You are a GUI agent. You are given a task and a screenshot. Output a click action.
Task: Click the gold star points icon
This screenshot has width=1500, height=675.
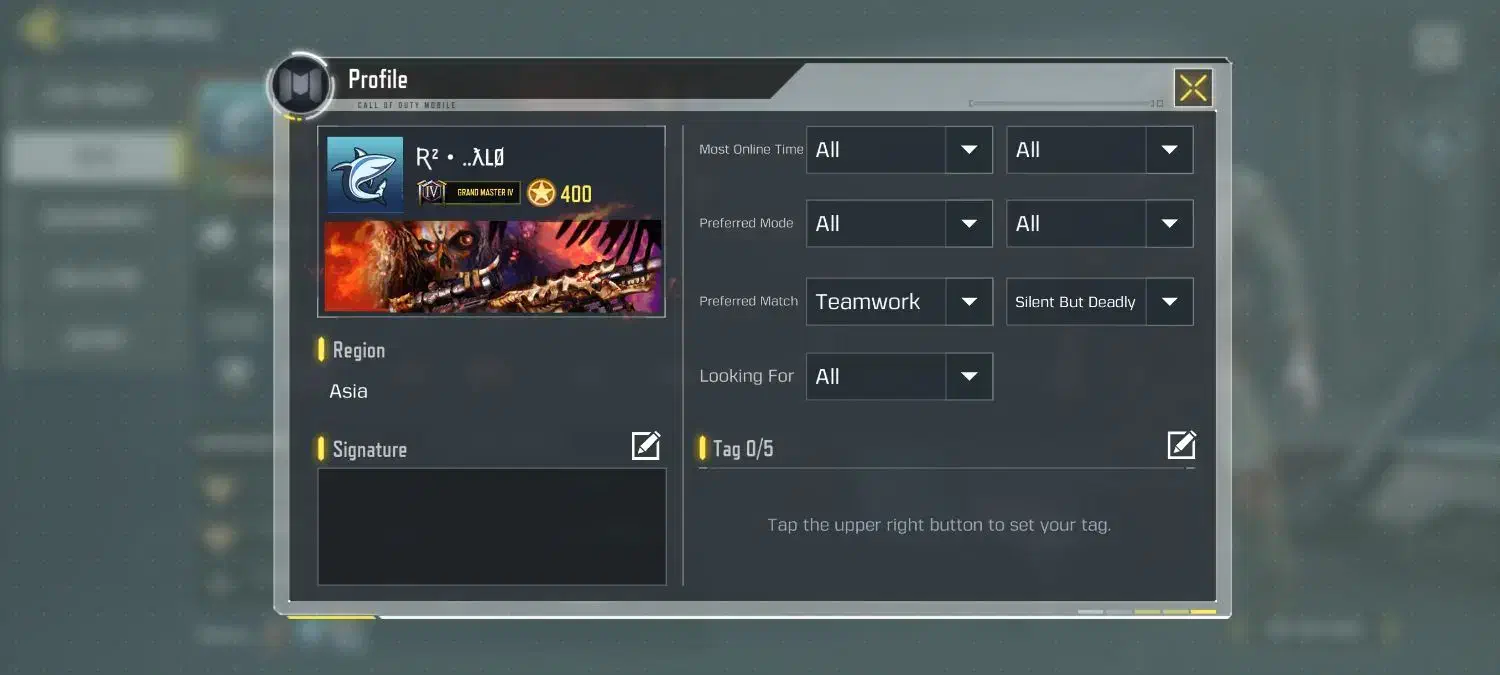coord(541,193)
